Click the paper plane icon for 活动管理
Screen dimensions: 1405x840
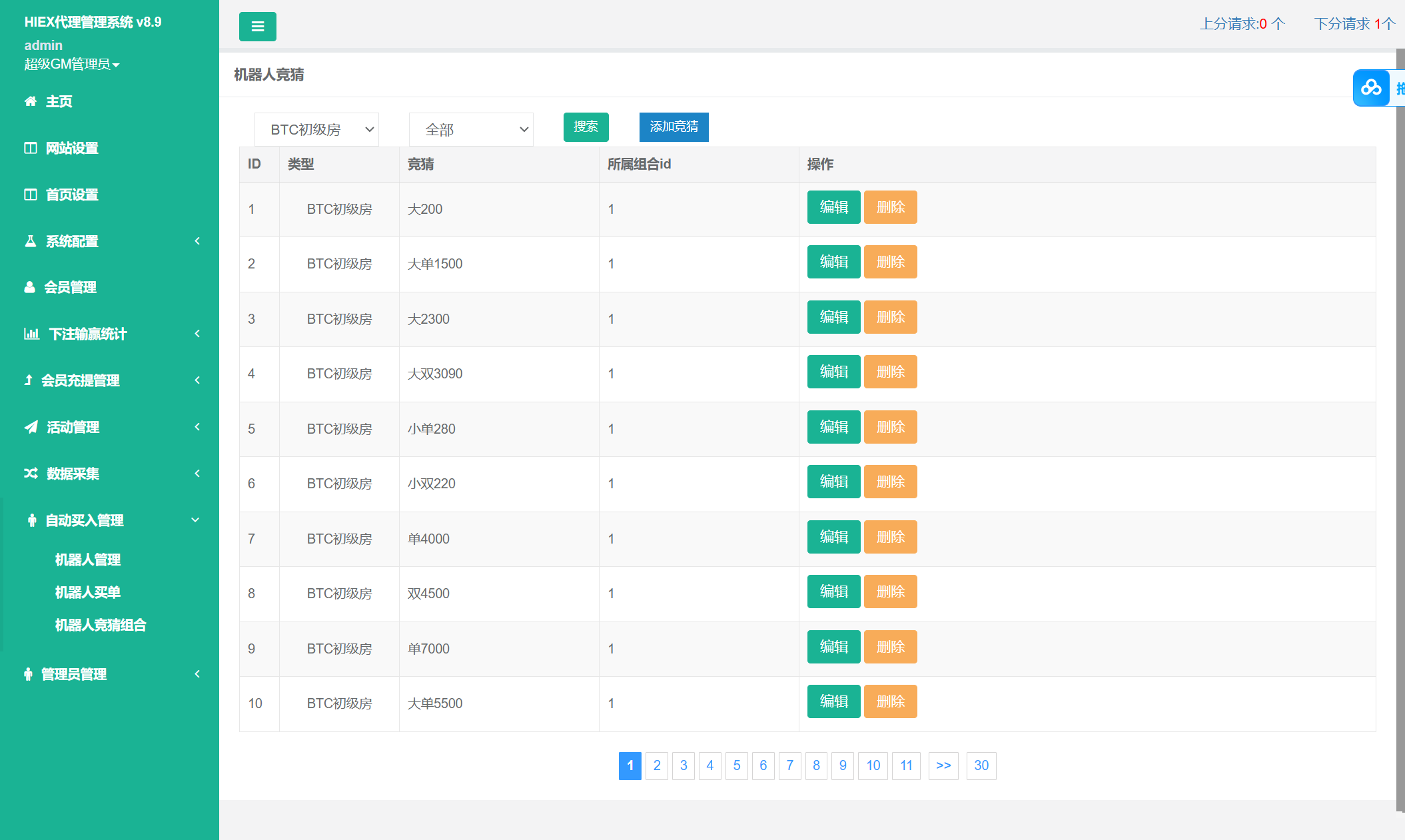pos(31,427)
